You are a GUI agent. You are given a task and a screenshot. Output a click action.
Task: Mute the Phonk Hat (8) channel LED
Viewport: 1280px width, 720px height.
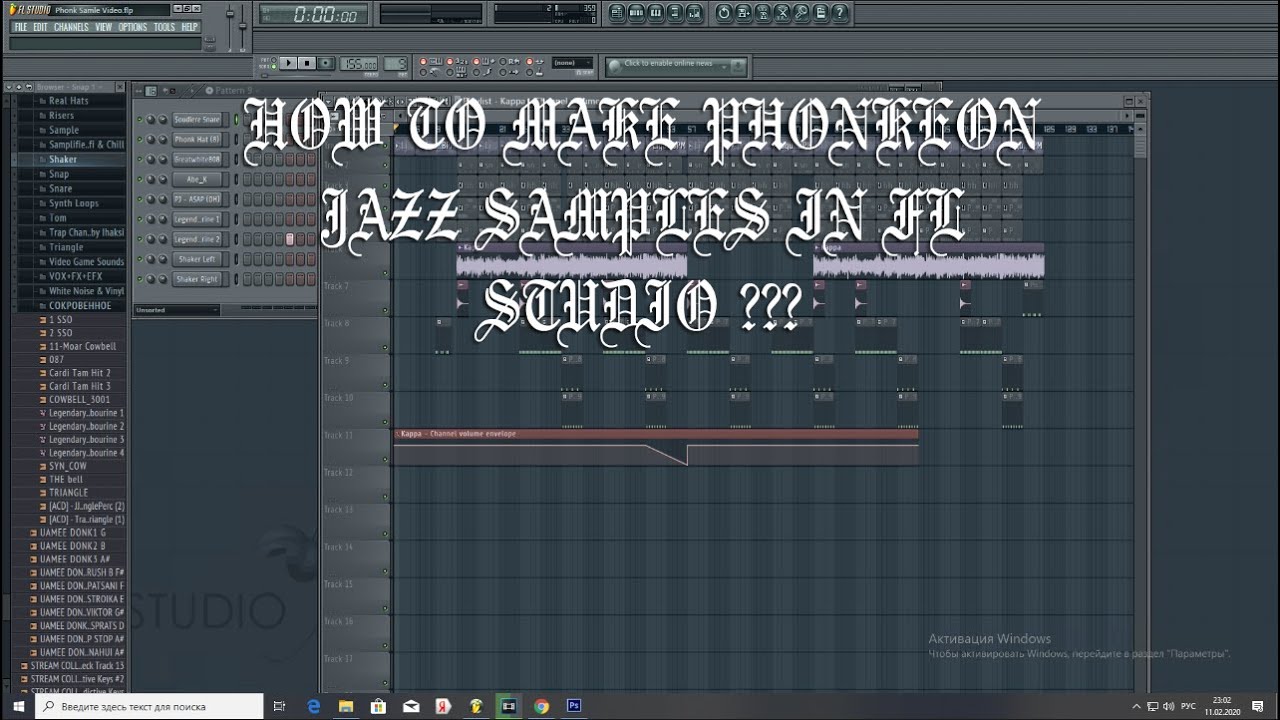click(x=140, y=139)
